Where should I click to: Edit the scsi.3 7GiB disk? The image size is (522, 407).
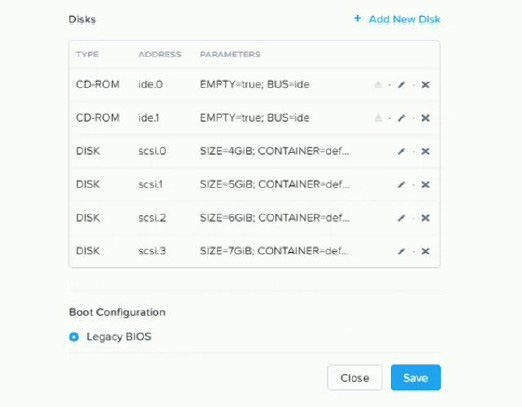[401, 251]
